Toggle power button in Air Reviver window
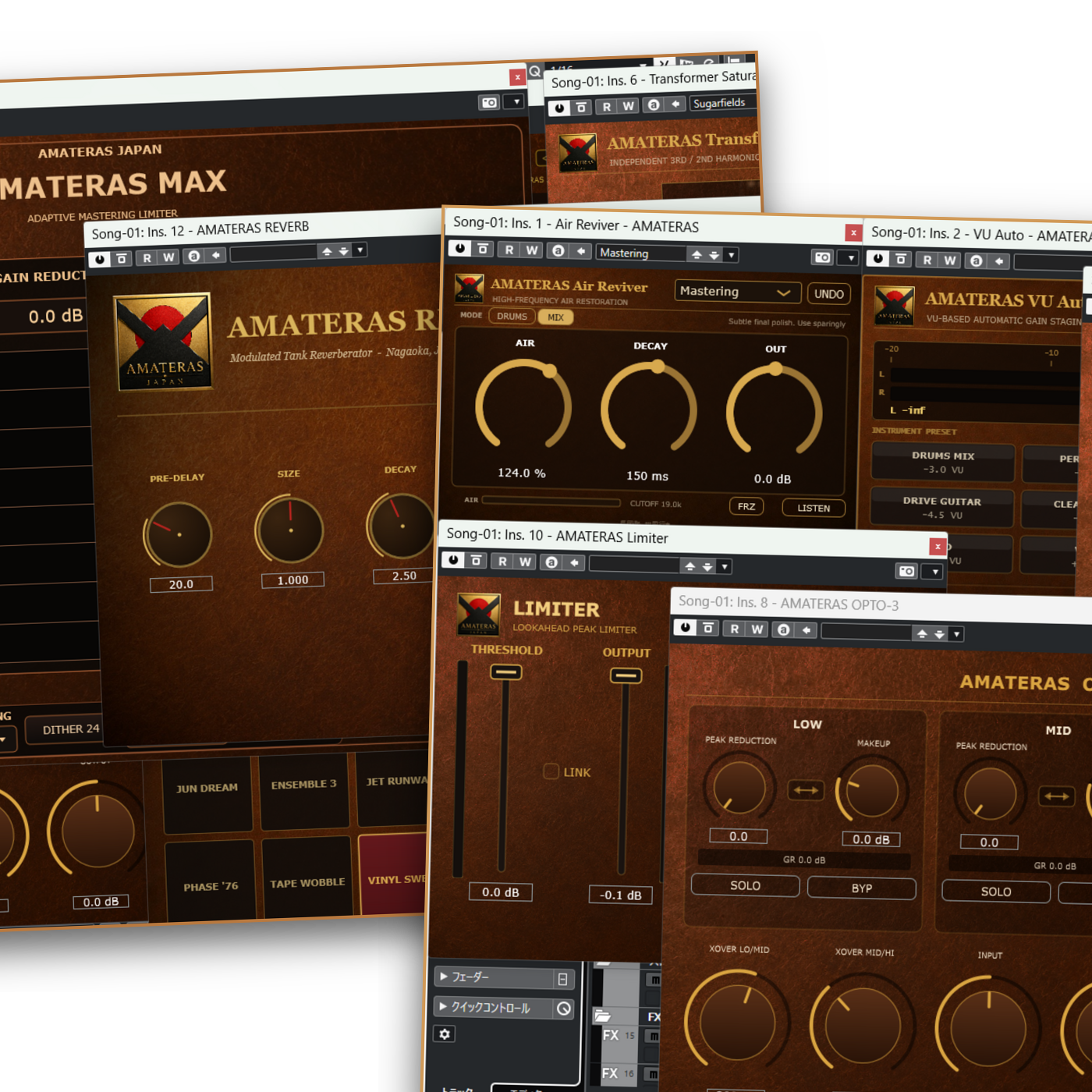The image size is (1092, 1092). [460, 248]
